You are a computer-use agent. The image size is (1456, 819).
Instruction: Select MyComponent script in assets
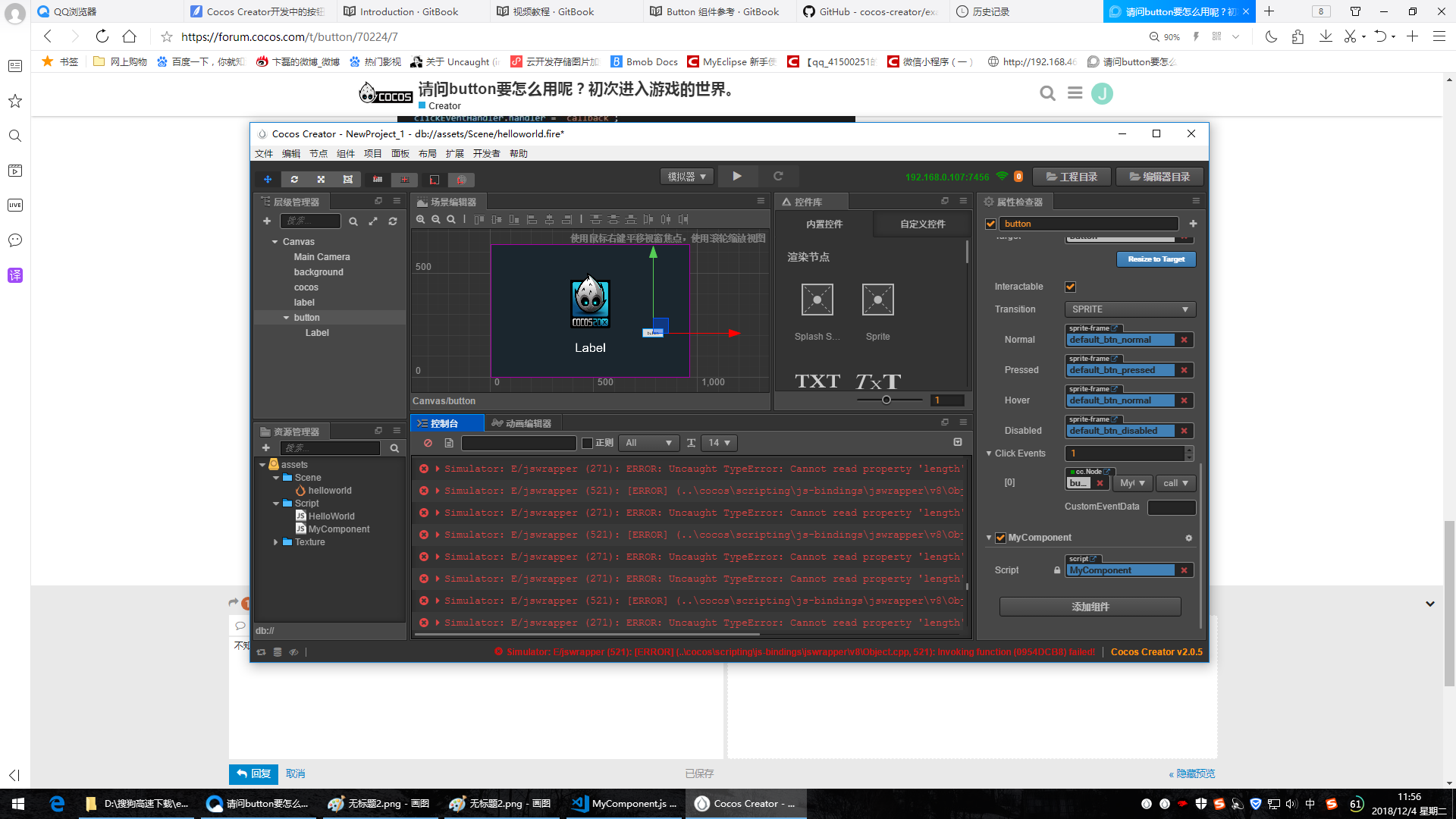pyautogui.click(x=338, y=529)
